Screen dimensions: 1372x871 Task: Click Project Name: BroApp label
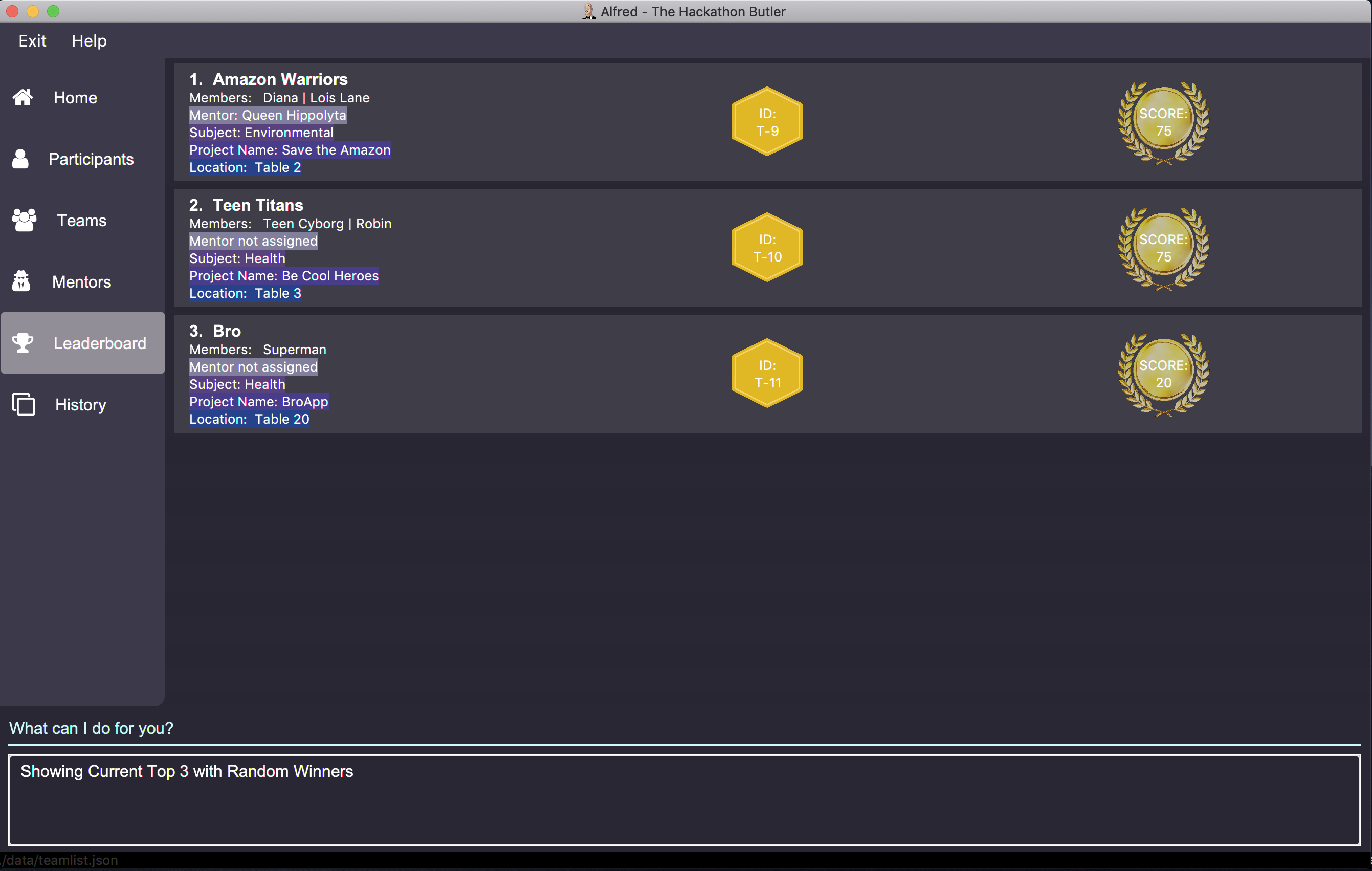[259, 402]
